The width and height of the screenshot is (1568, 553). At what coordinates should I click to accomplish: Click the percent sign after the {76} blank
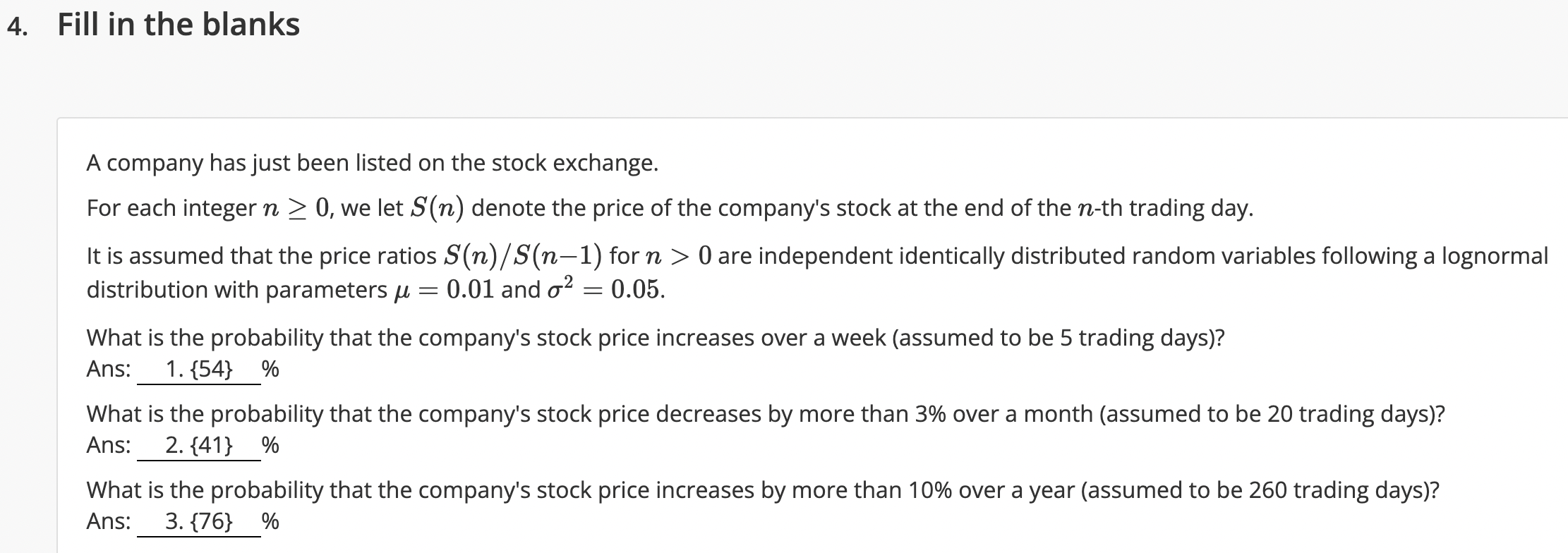[x=270, y=521]
